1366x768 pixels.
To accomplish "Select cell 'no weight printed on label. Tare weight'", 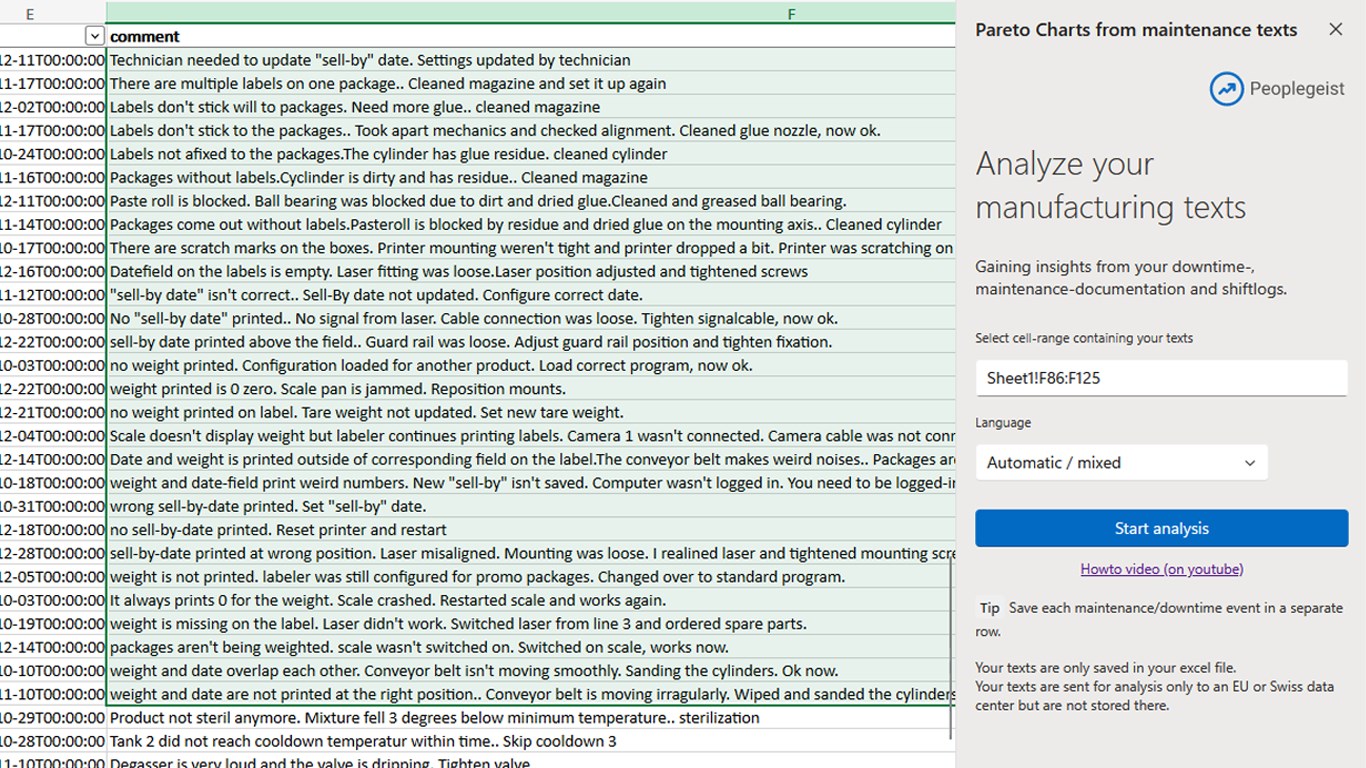I will (x=531, y=413).
